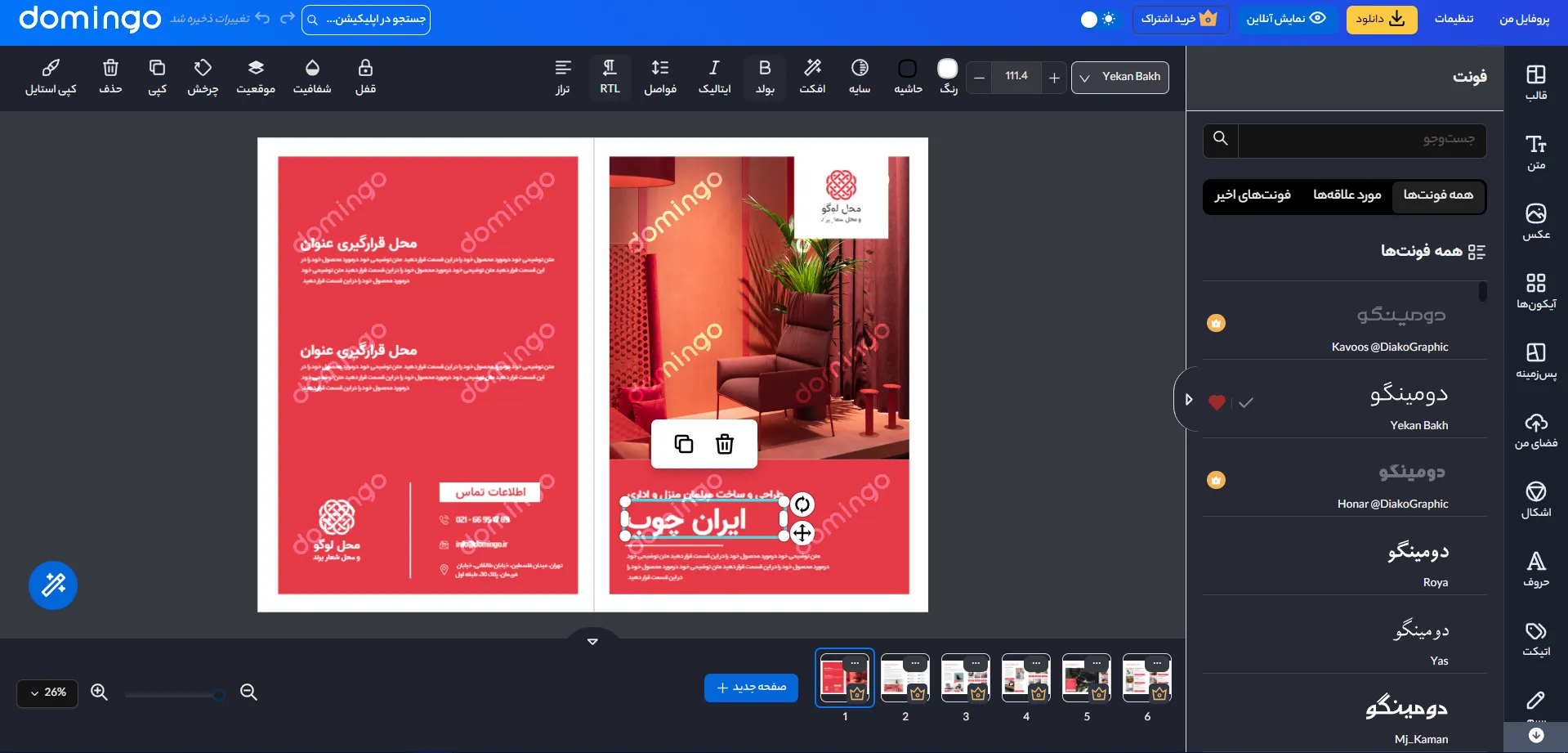This screenshot has width=1568, height=753.
Task: Open the Shapes (اشکال) sidebar panel
Action: (x=1535, y=500)
